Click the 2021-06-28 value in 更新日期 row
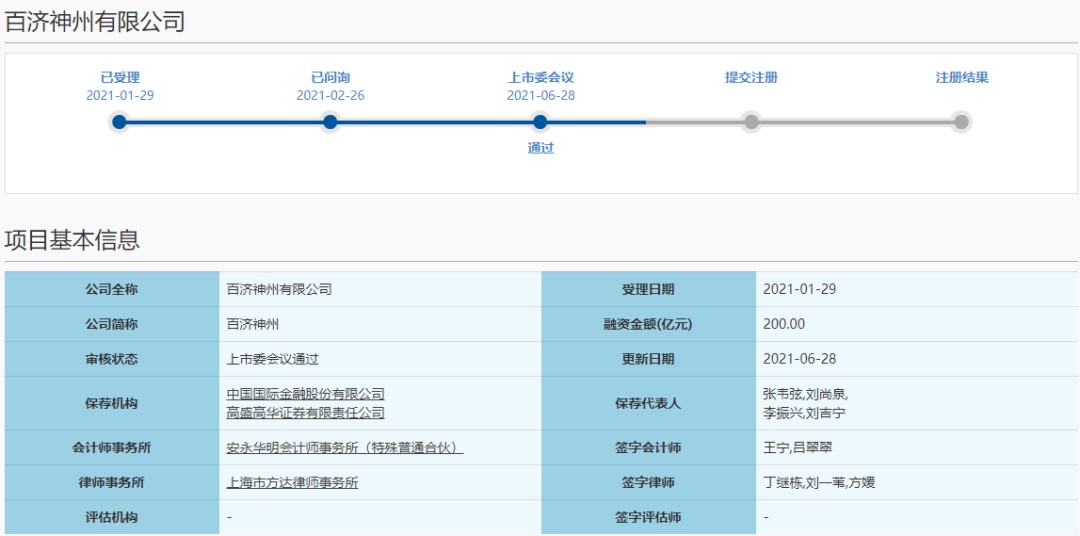 [800, 359]
